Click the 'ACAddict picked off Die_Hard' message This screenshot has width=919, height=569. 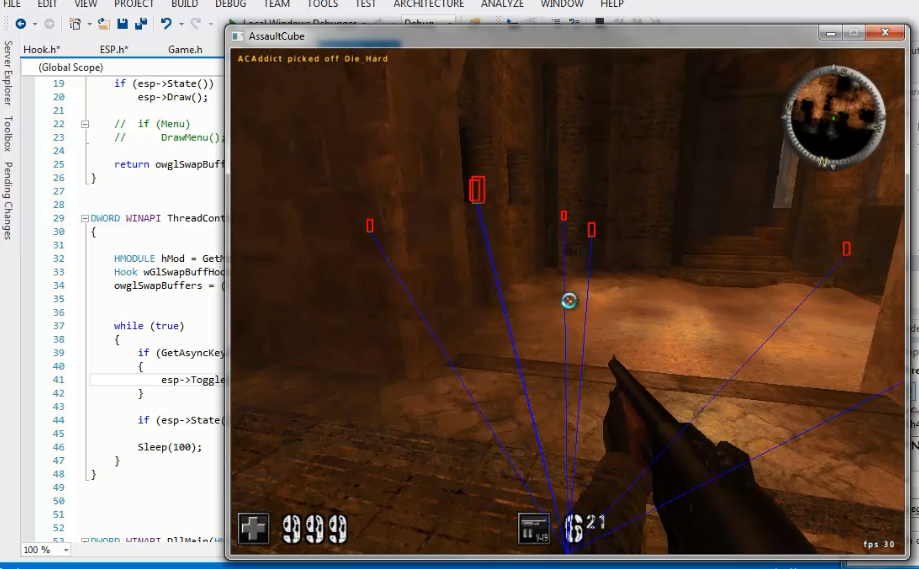(x=312, y=59)
